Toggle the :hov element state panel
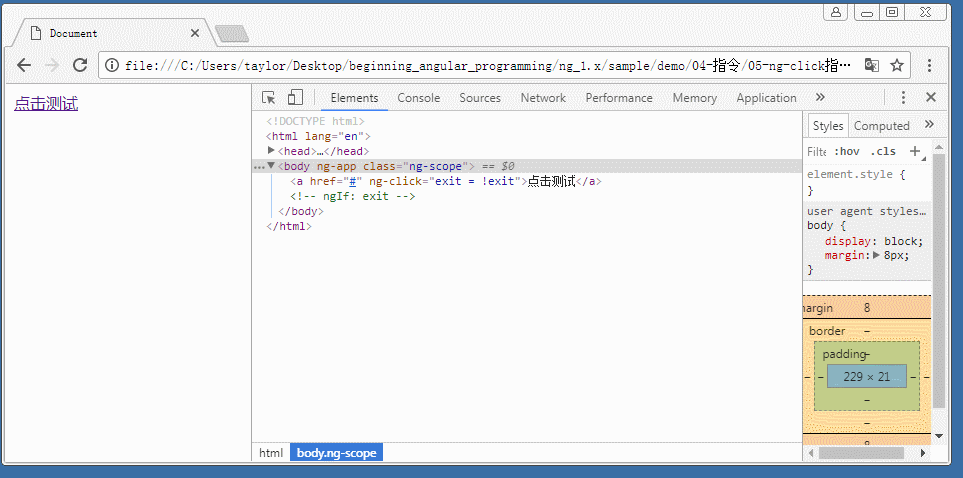Viewport: 963px width, 478px height. click(x=847, y=152)
